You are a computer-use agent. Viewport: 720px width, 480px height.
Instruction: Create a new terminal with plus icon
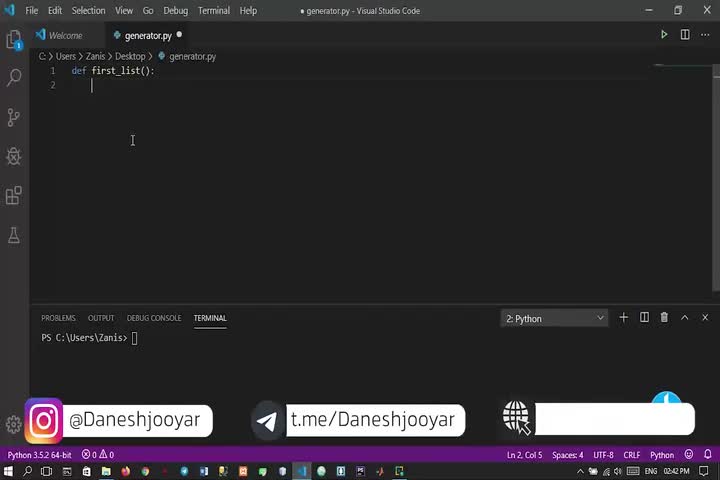coord(623,317)
